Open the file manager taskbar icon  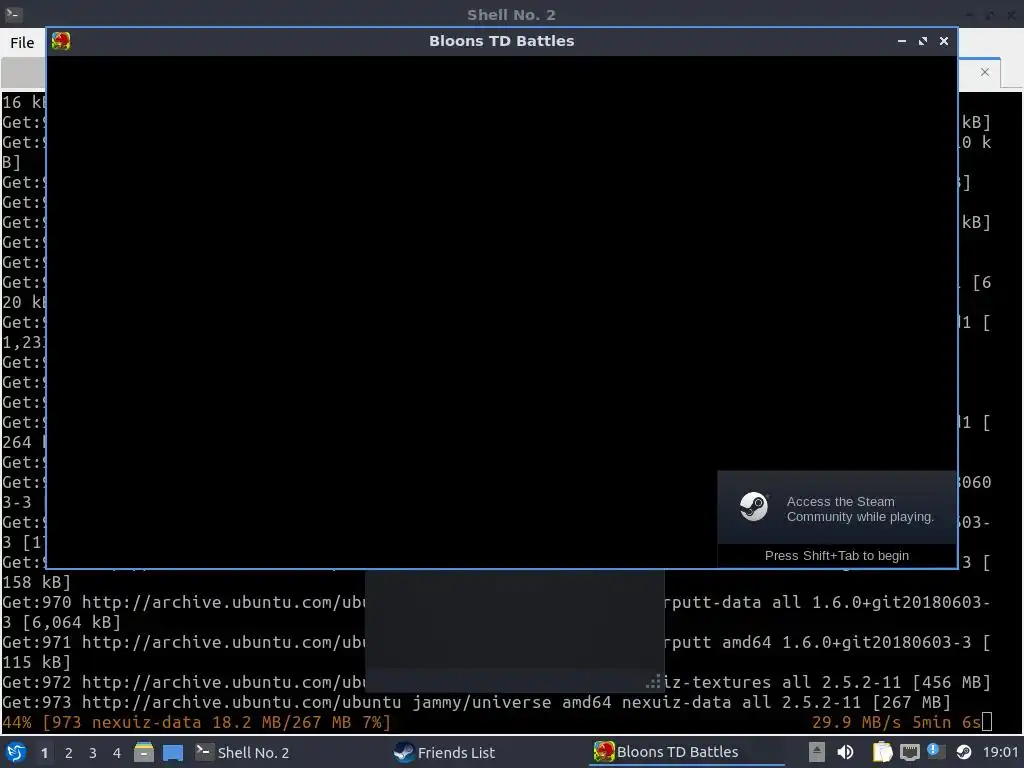[144, 752]
